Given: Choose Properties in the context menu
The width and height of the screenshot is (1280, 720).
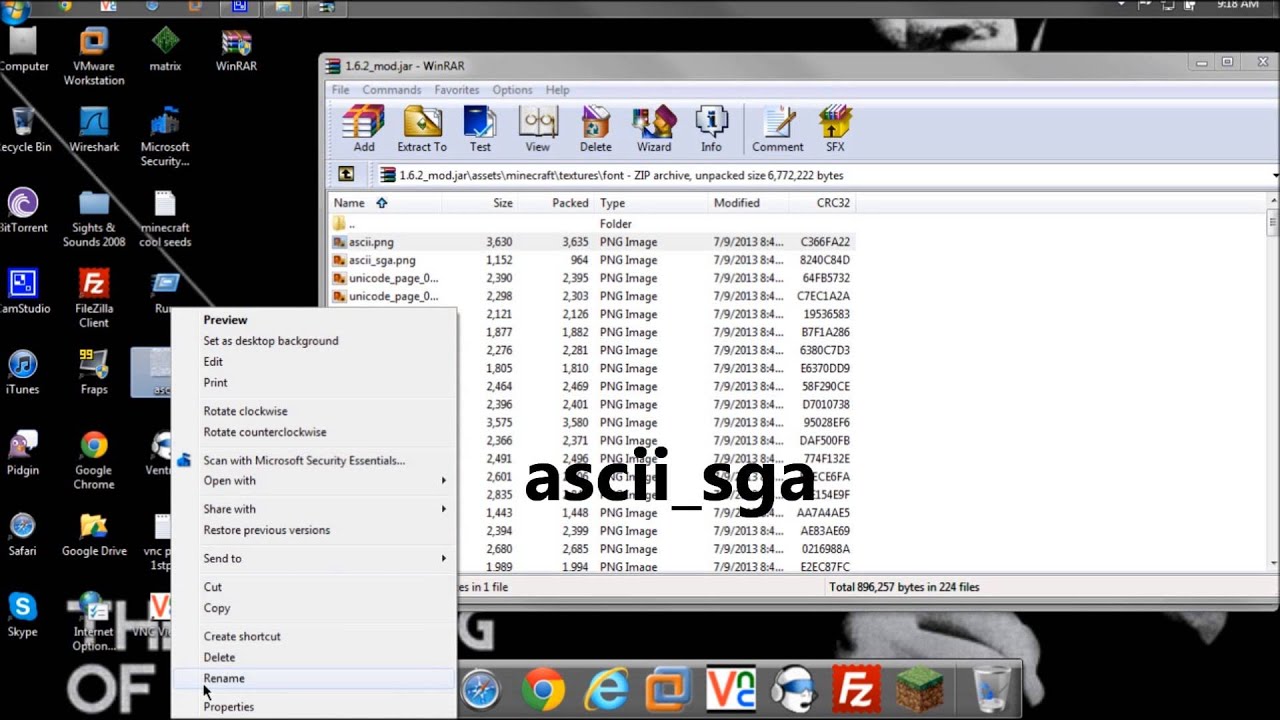Looking at the screenshot, I should coord(314,706).
